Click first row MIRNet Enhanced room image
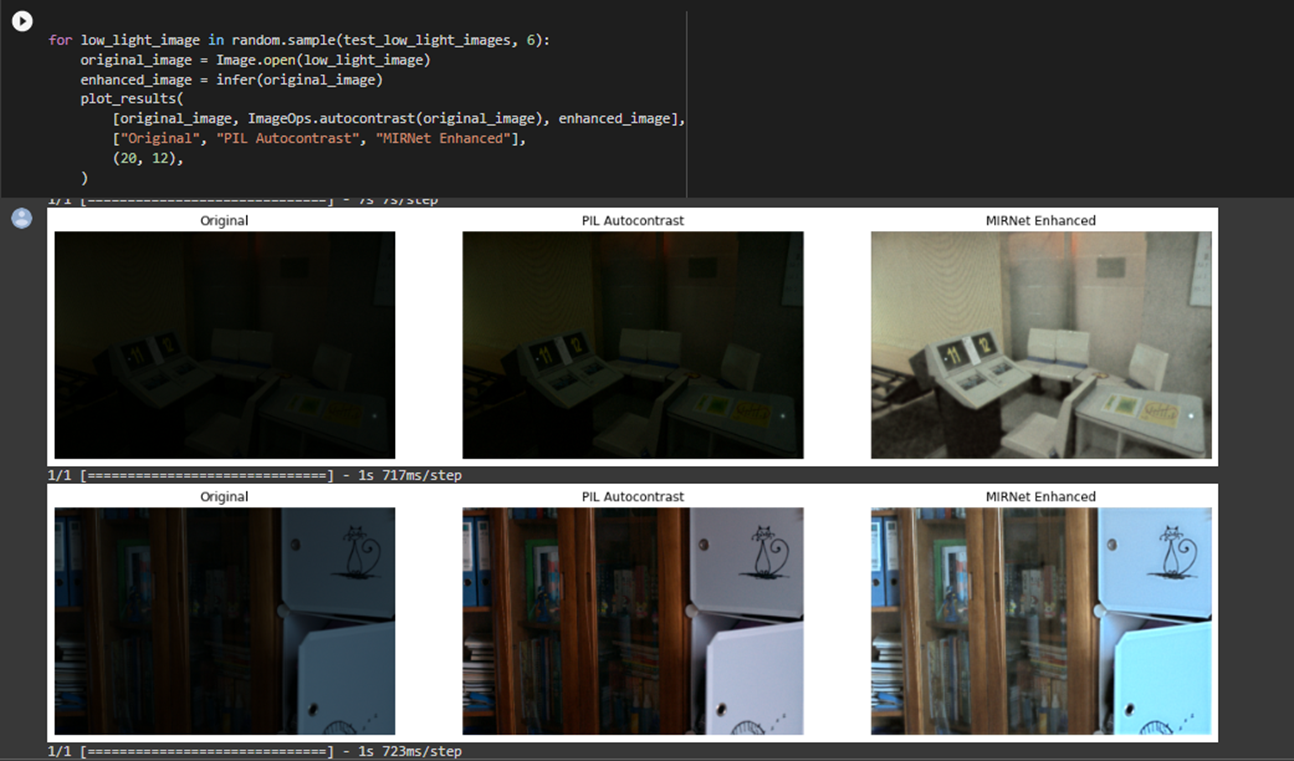 tap(1041, 345)
